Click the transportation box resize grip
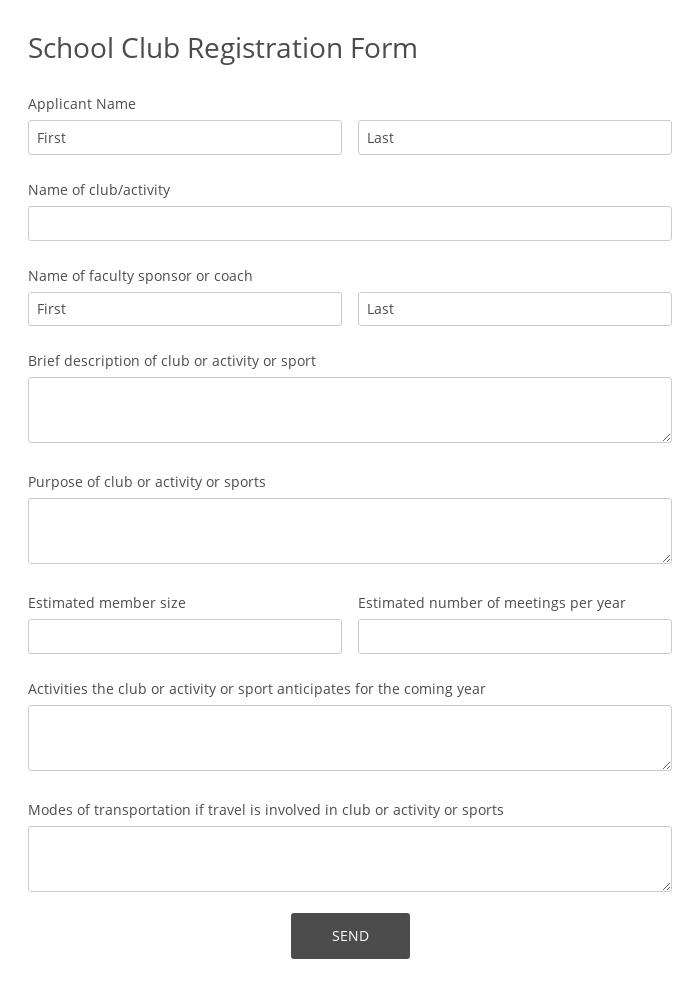This screenshot has height=987, width=700. [666, 886]
